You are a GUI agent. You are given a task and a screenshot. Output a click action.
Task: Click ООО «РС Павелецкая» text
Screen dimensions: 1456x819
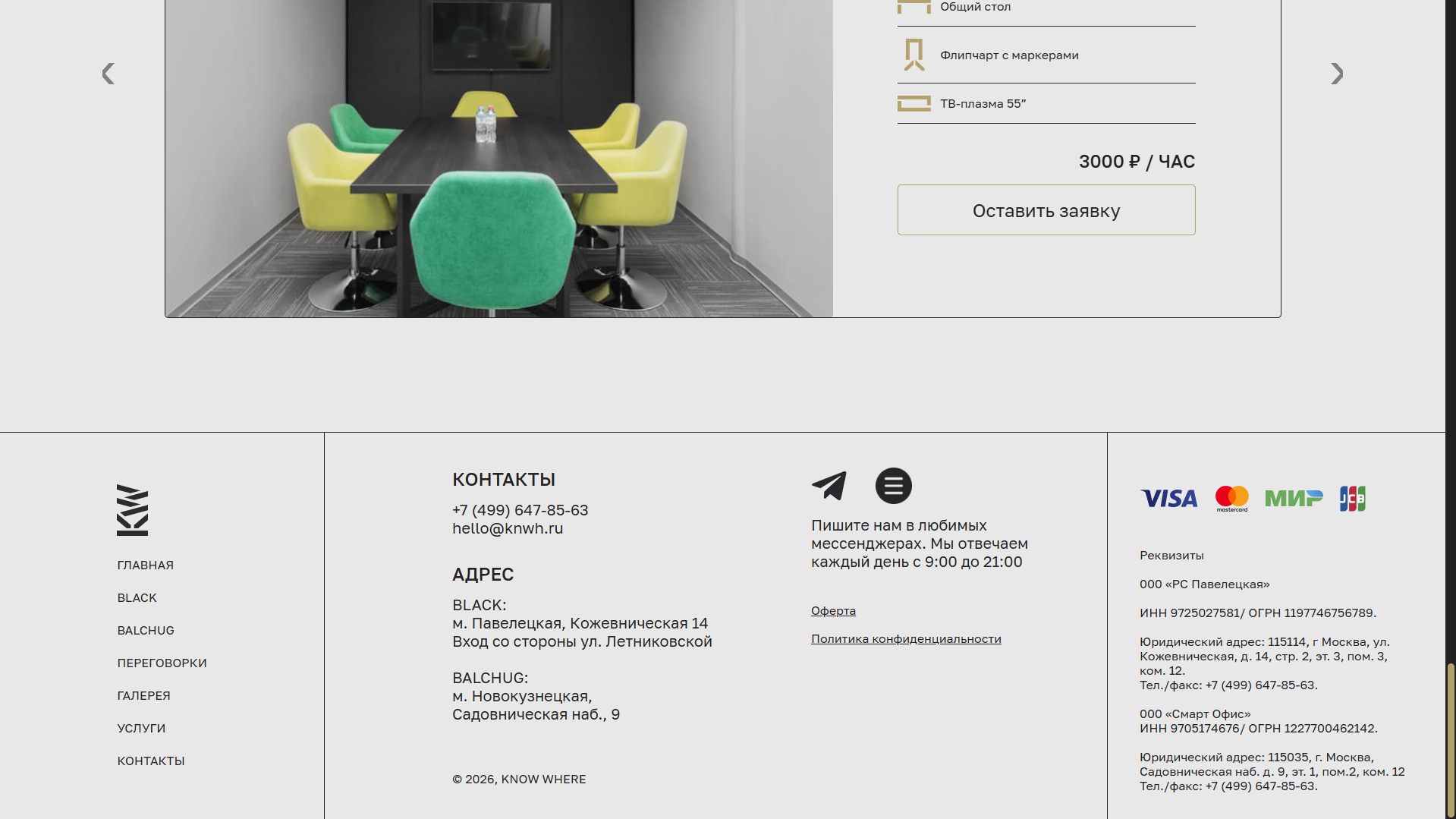pyautogui.click(x=1204, y=584)
